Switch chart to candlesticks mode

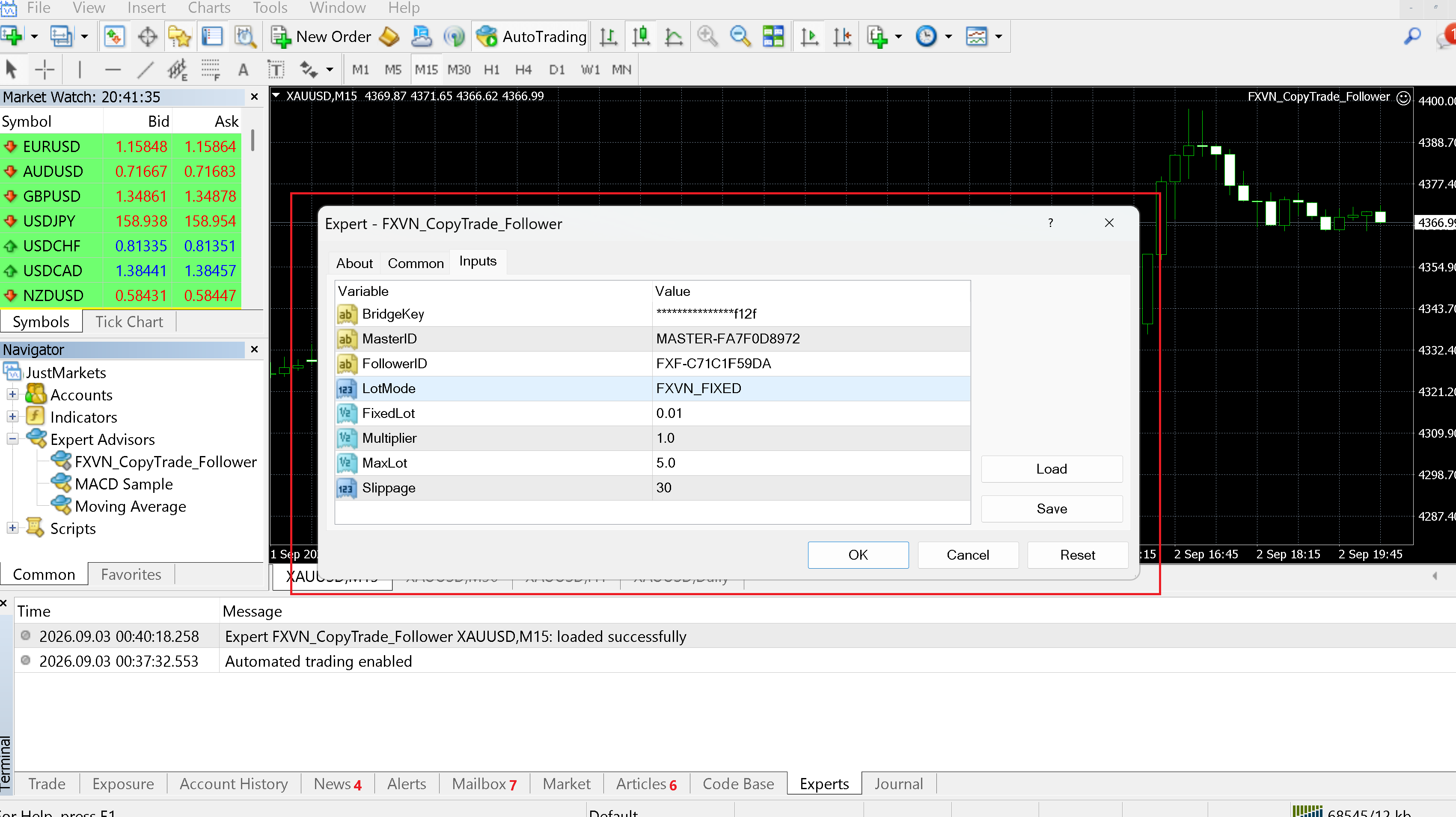pyautogui.click(x=641, y=37)
